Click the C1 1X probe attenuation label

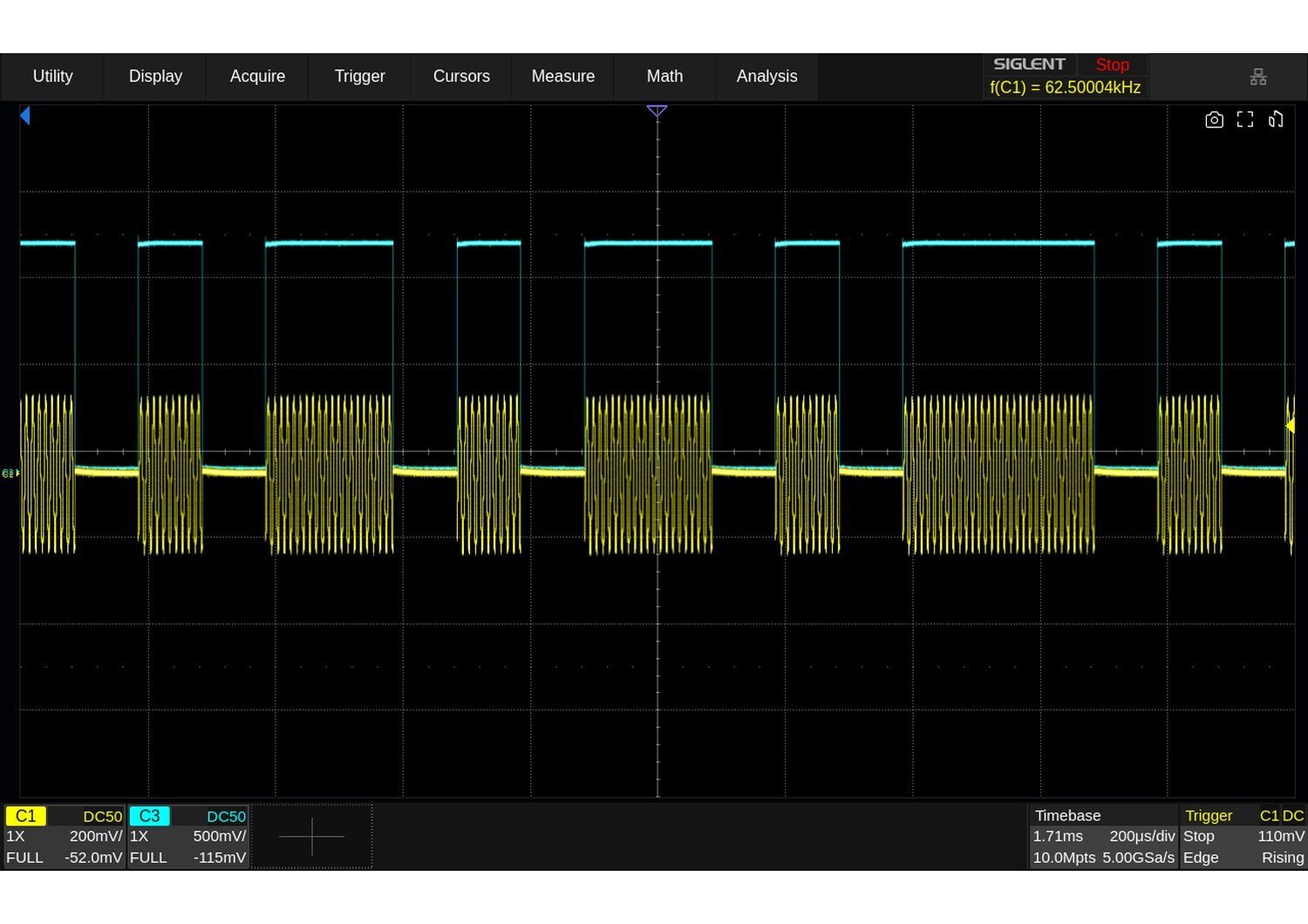[x=16, y=836]
